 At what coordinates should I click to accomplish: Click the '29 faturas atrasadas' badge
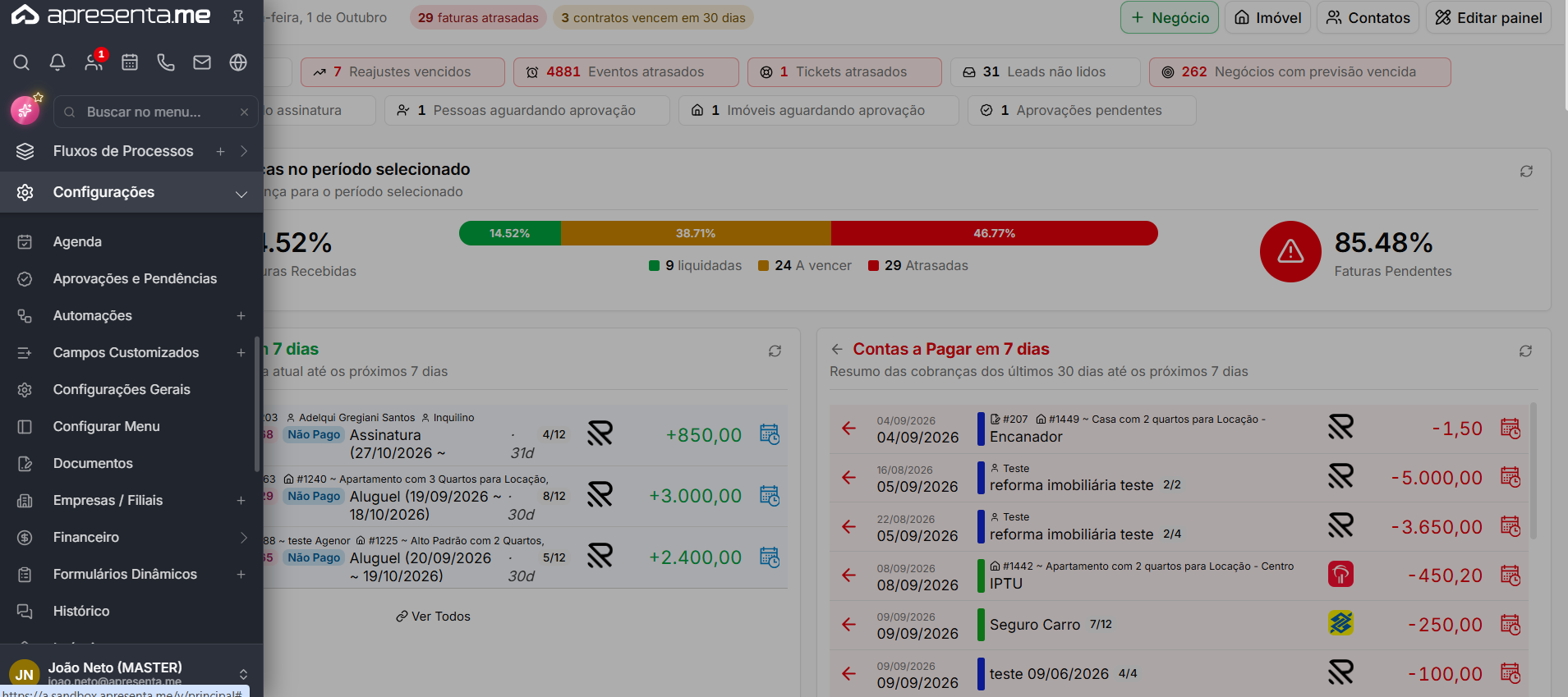pos(478,17)
